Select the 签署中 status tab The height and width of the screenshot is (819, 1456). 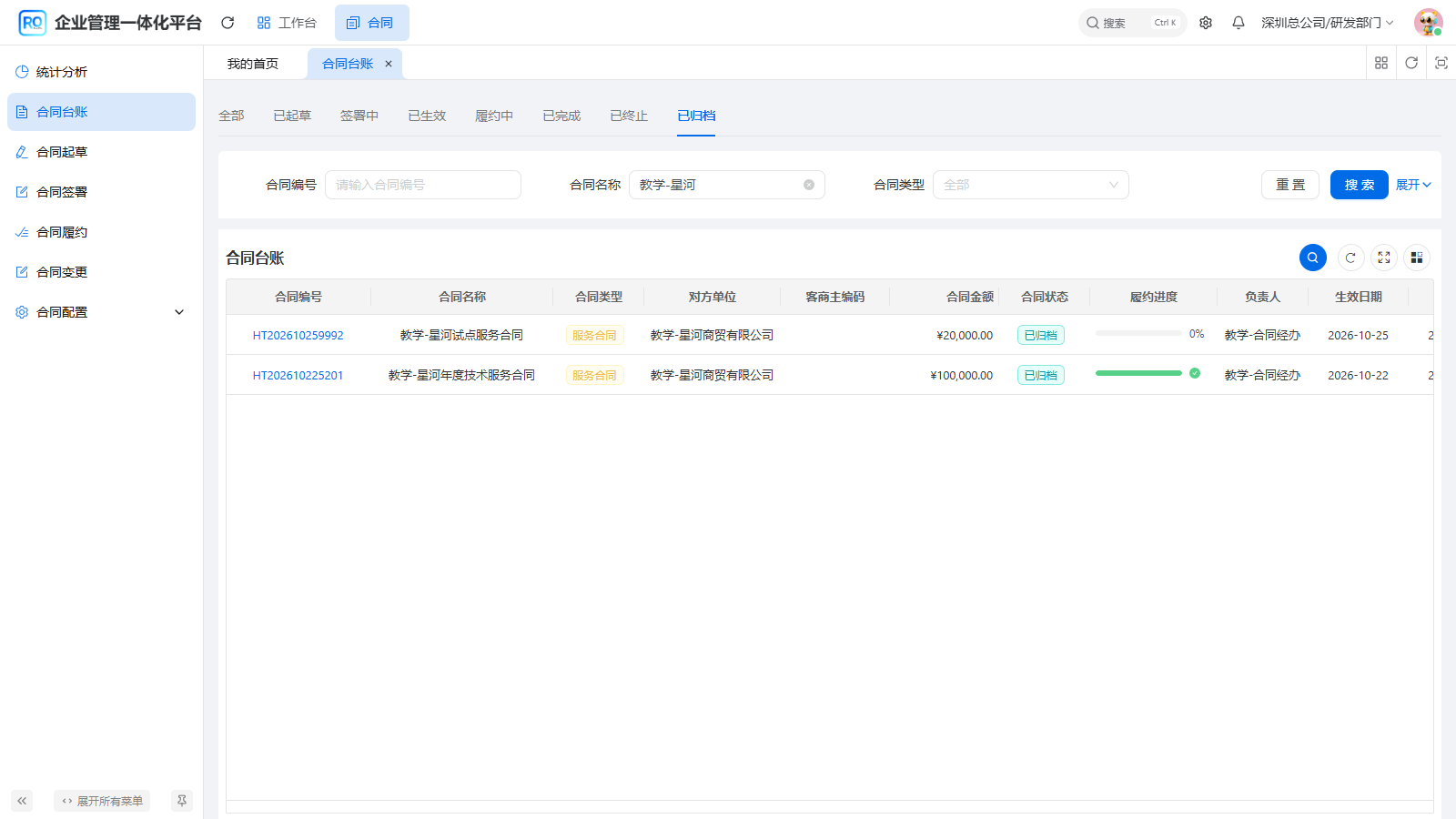(359, 116)
